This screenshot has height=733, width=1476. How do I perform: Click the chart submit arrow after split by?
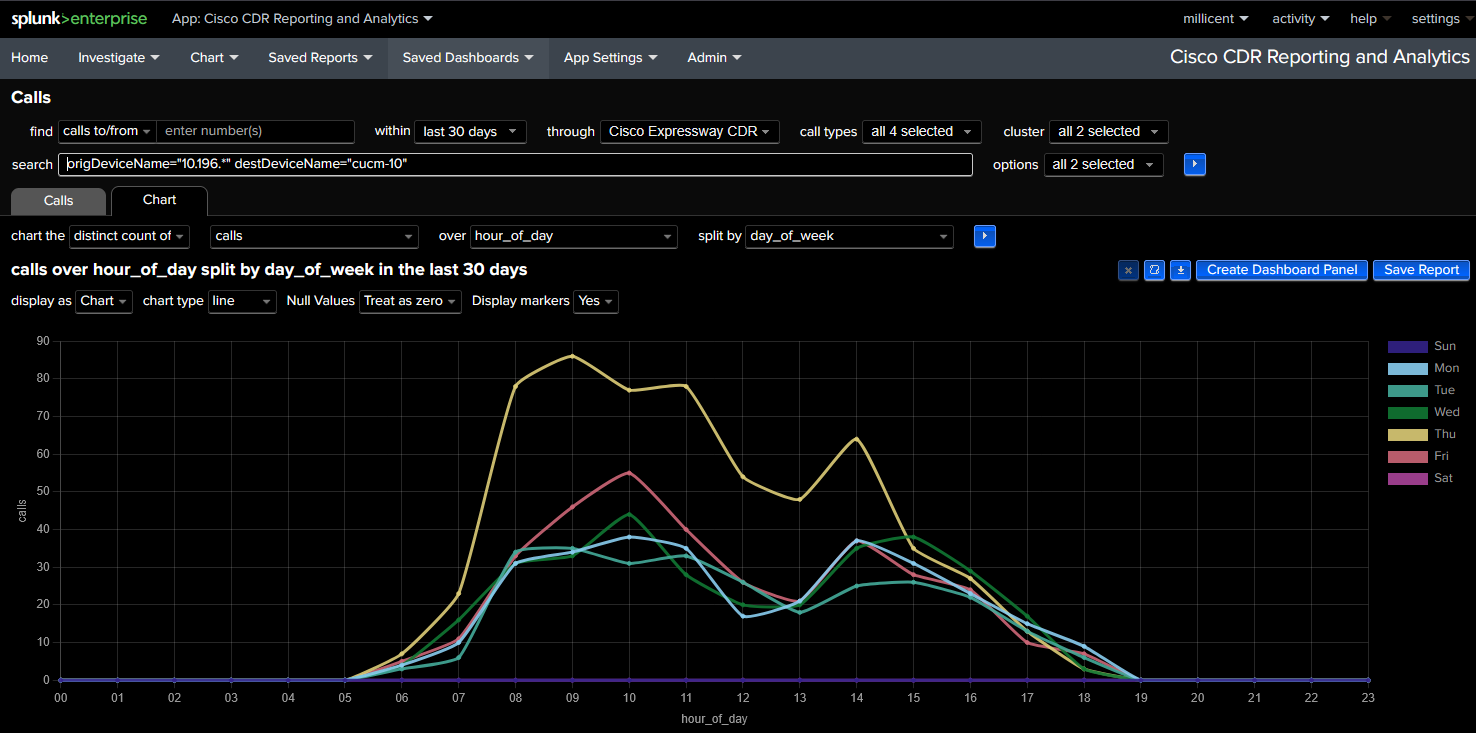(x=984, y=236)
